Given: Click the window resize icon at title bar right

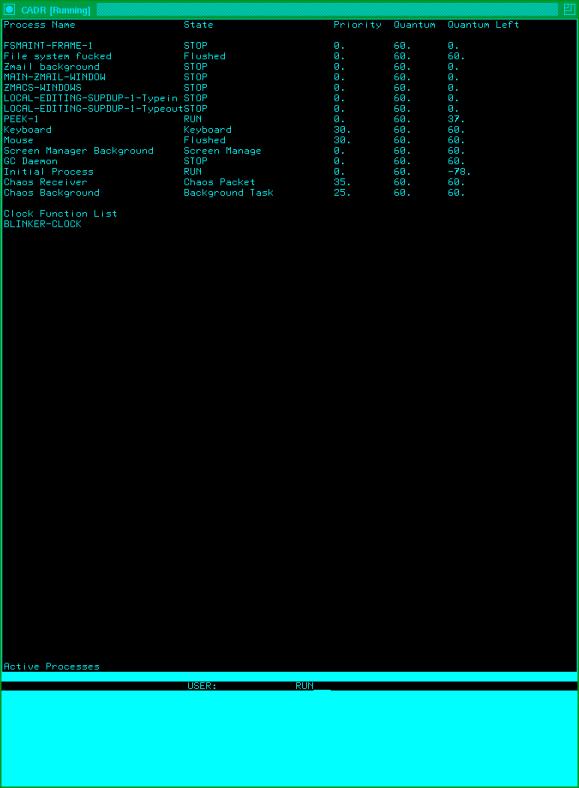Looking at the screenshot, I should (568, 9).
